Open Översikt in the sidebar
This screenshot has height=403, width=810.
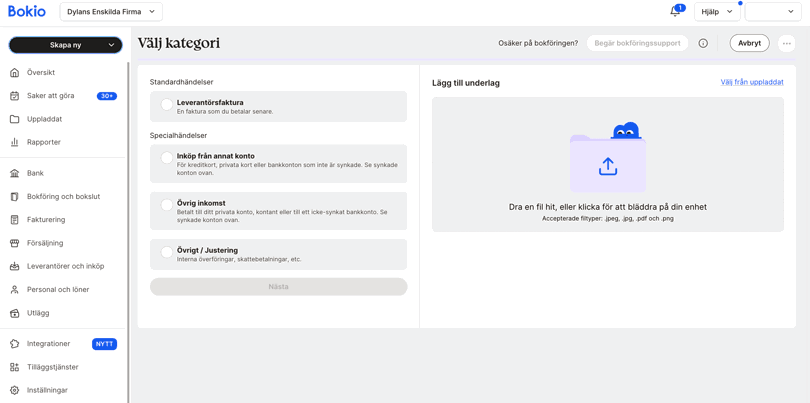(x=41, y=72)
